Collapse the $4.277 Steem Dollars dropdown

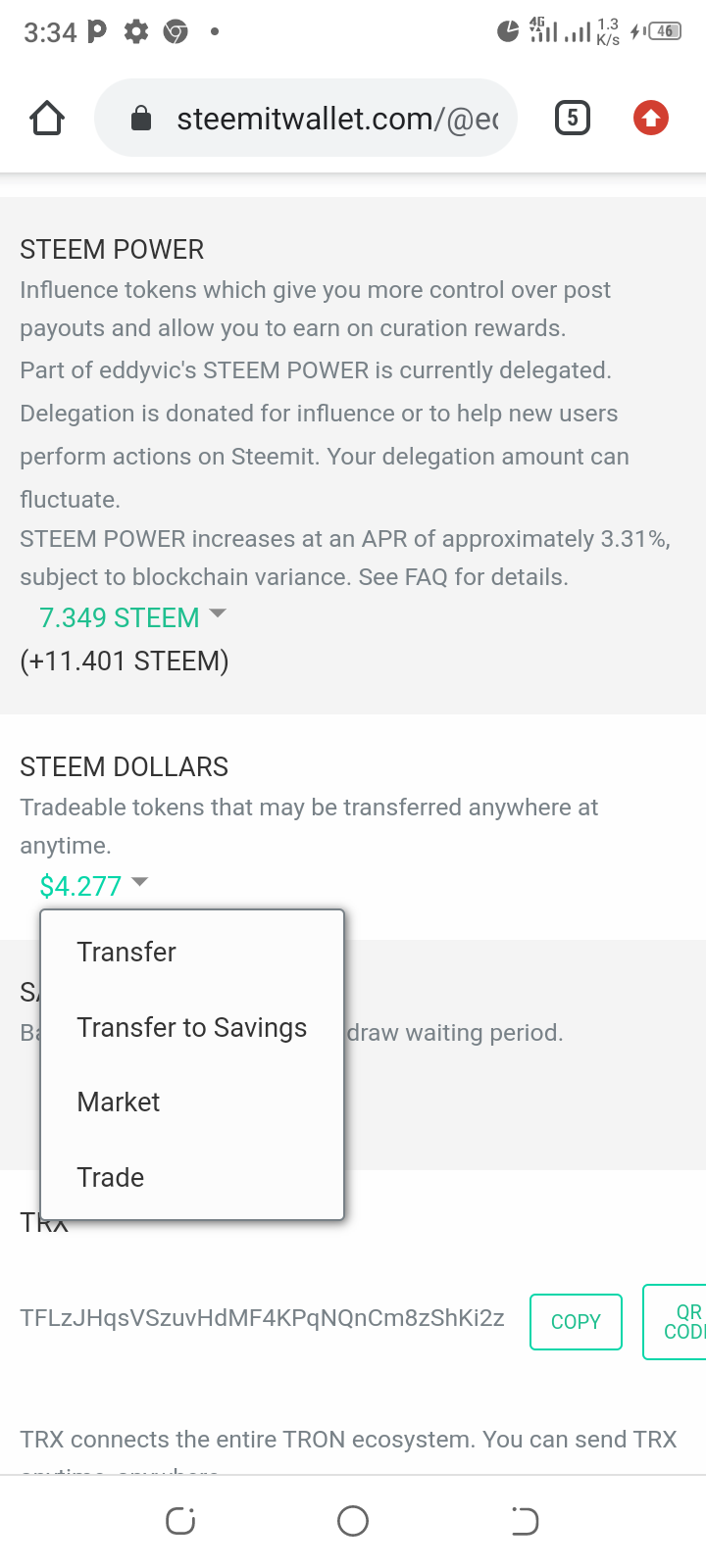tap(93, 886)
